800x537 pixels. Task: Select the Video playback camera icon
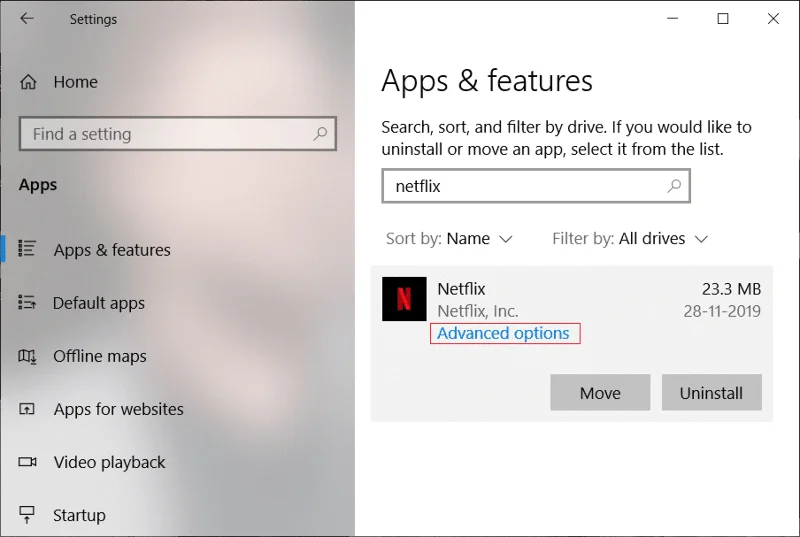(27, 462)
